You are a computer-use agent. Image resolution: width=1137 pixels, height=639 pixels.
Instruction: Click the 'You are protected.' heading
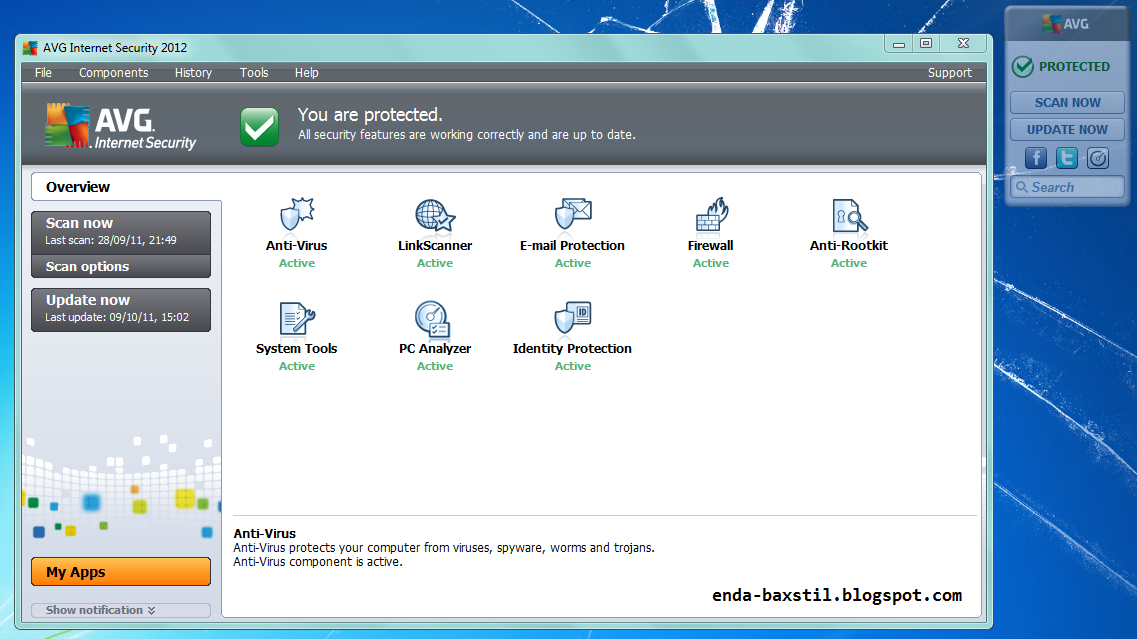[370, 115]
